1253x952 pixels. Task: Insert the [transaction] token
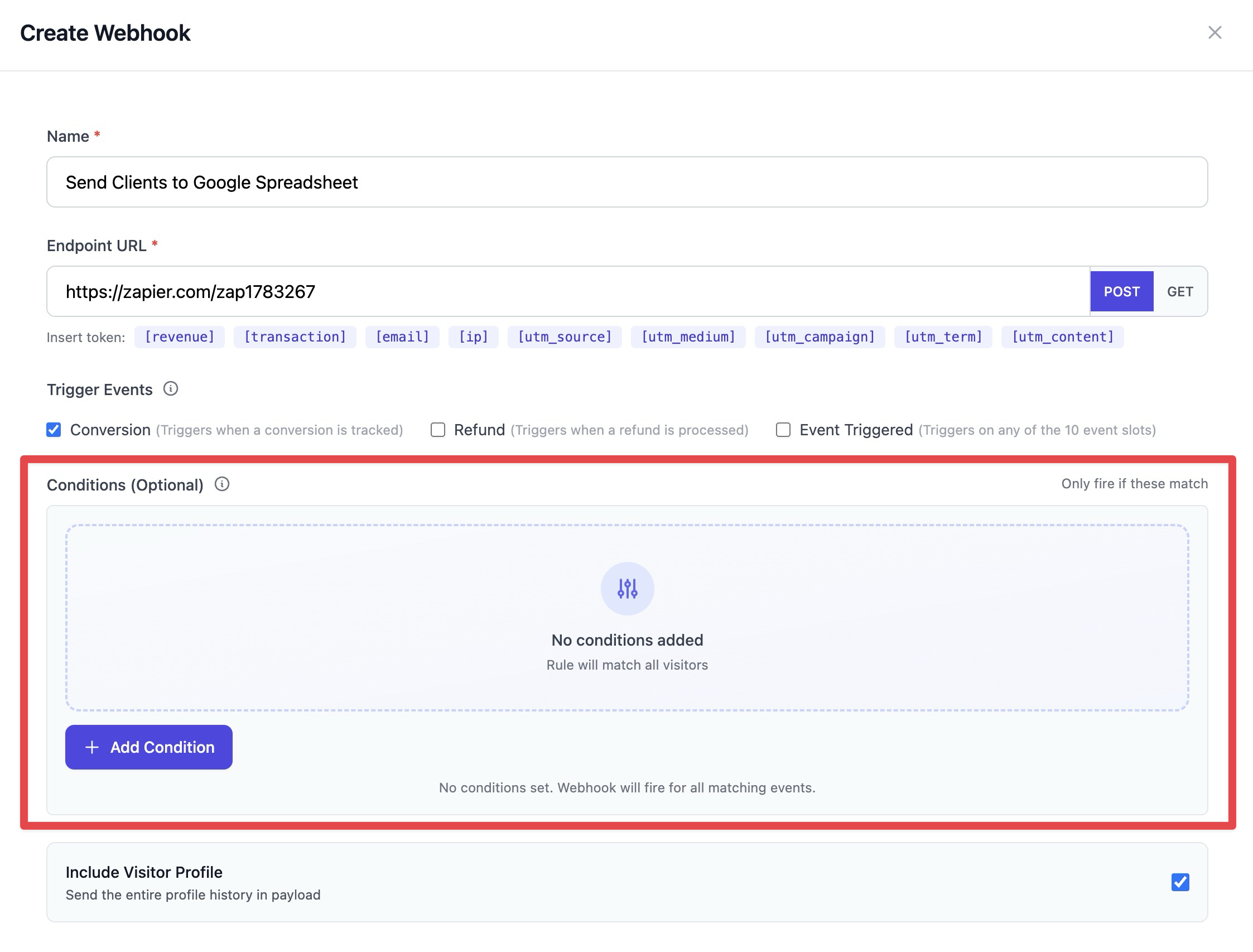(295, 336)
